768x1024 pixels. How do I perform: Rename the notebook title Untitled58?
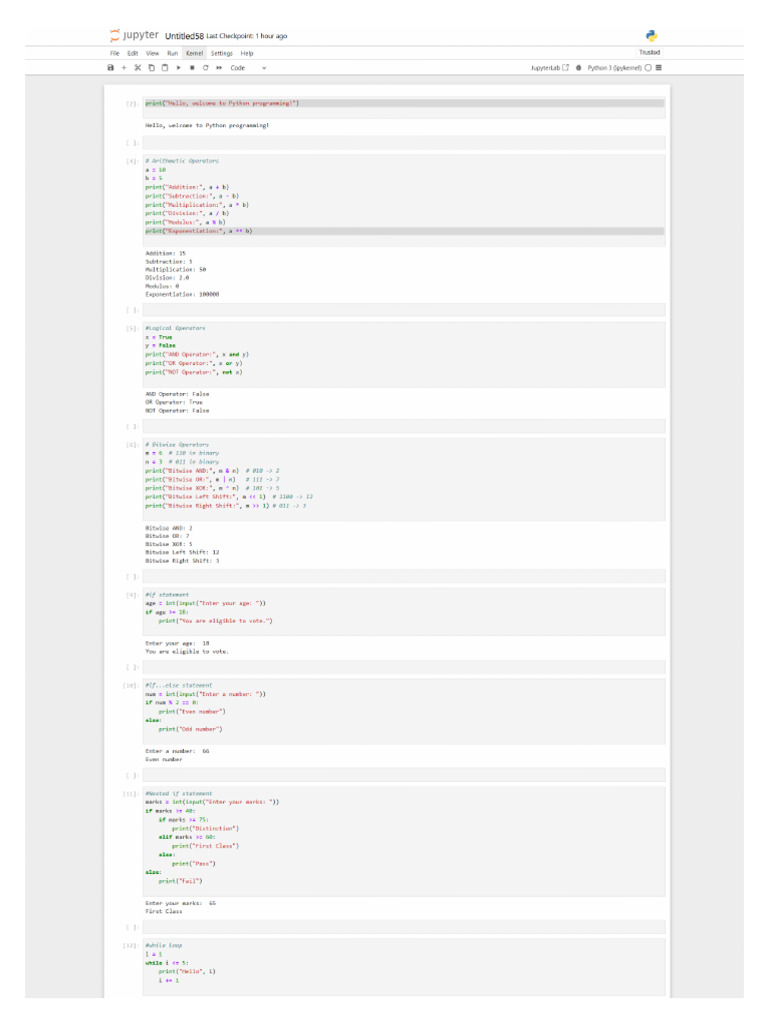pos(184,36)
